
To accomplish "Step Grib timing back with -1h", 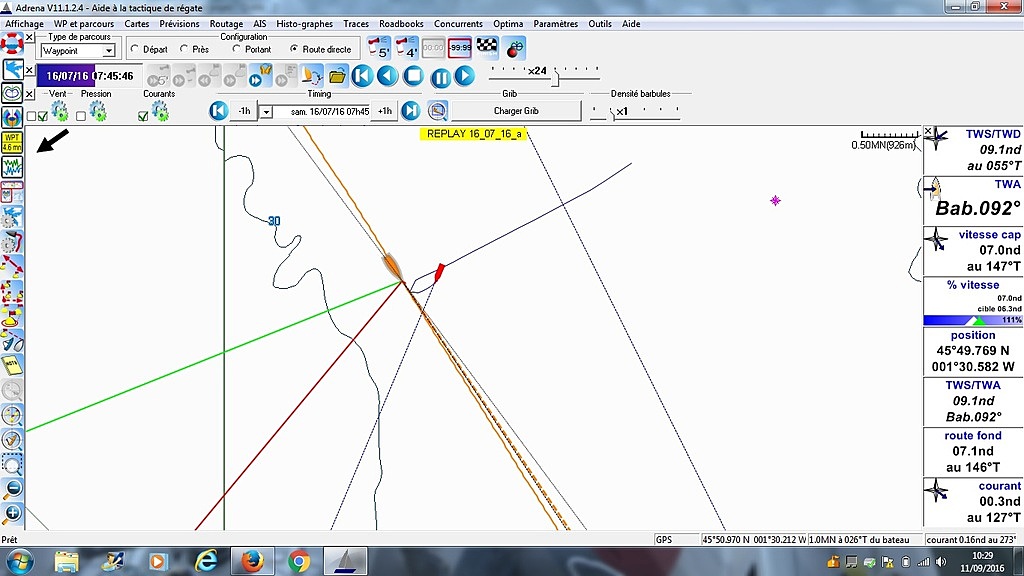I will (x=244, y=111).
